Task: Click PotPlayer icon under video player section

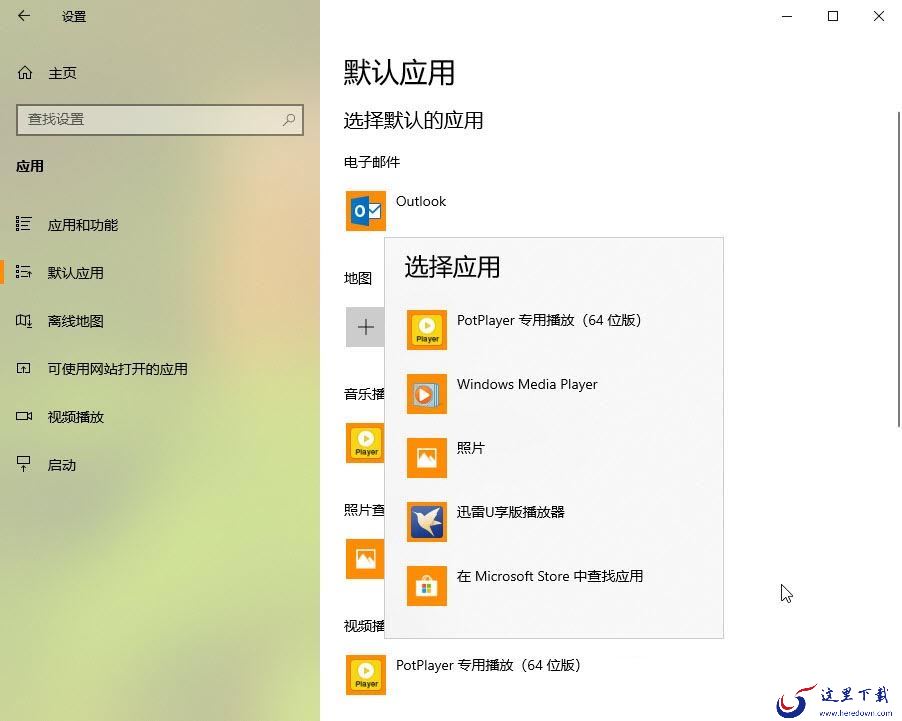Action: click(366, 675)
